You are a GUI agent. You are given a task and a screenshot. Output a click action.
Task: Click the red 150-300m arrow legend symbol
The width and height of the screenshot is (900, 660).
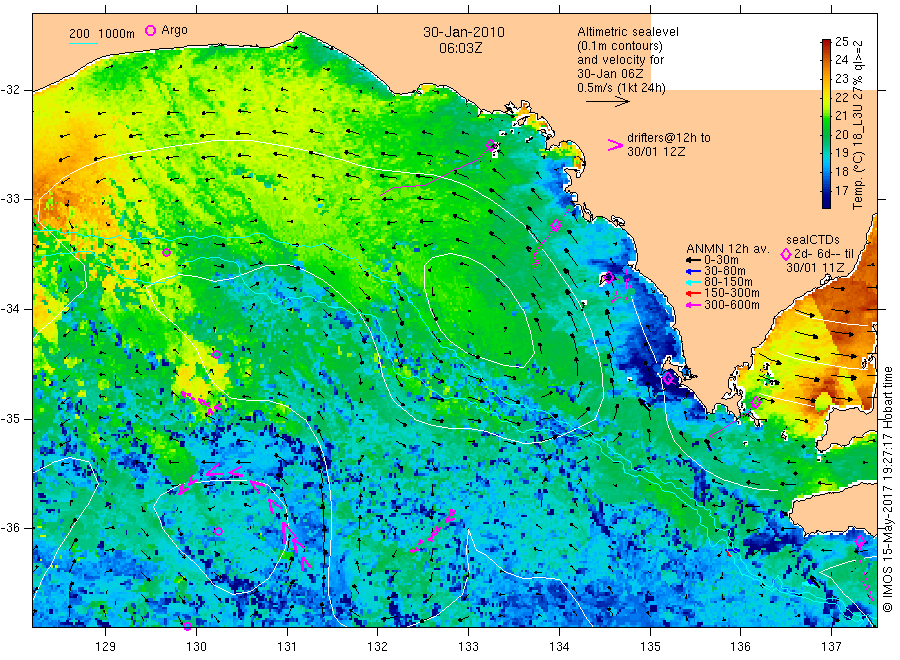pos(693,293)
